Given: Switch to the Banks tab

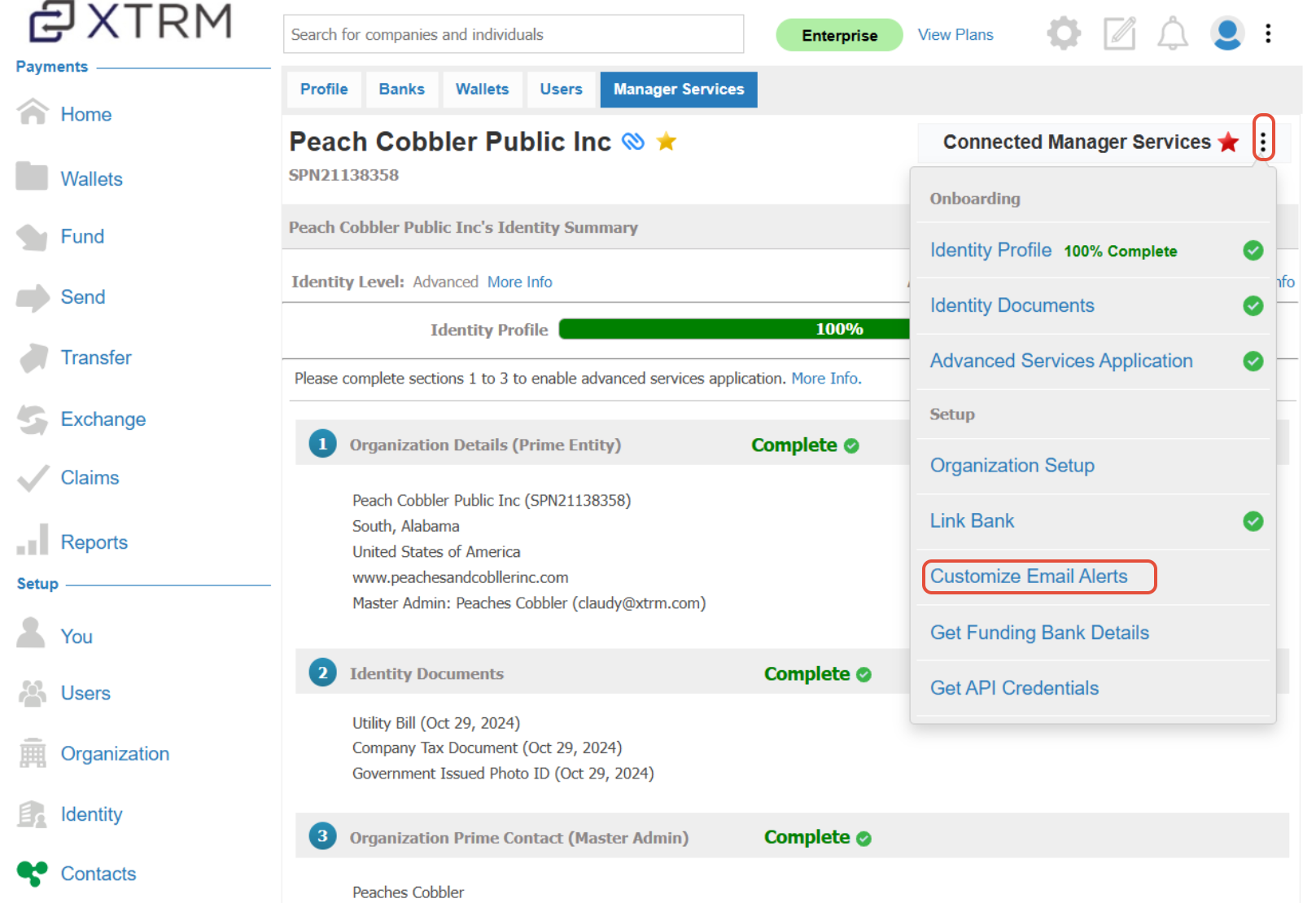Looking at the screenshot, I should click(x=402, y=90).
